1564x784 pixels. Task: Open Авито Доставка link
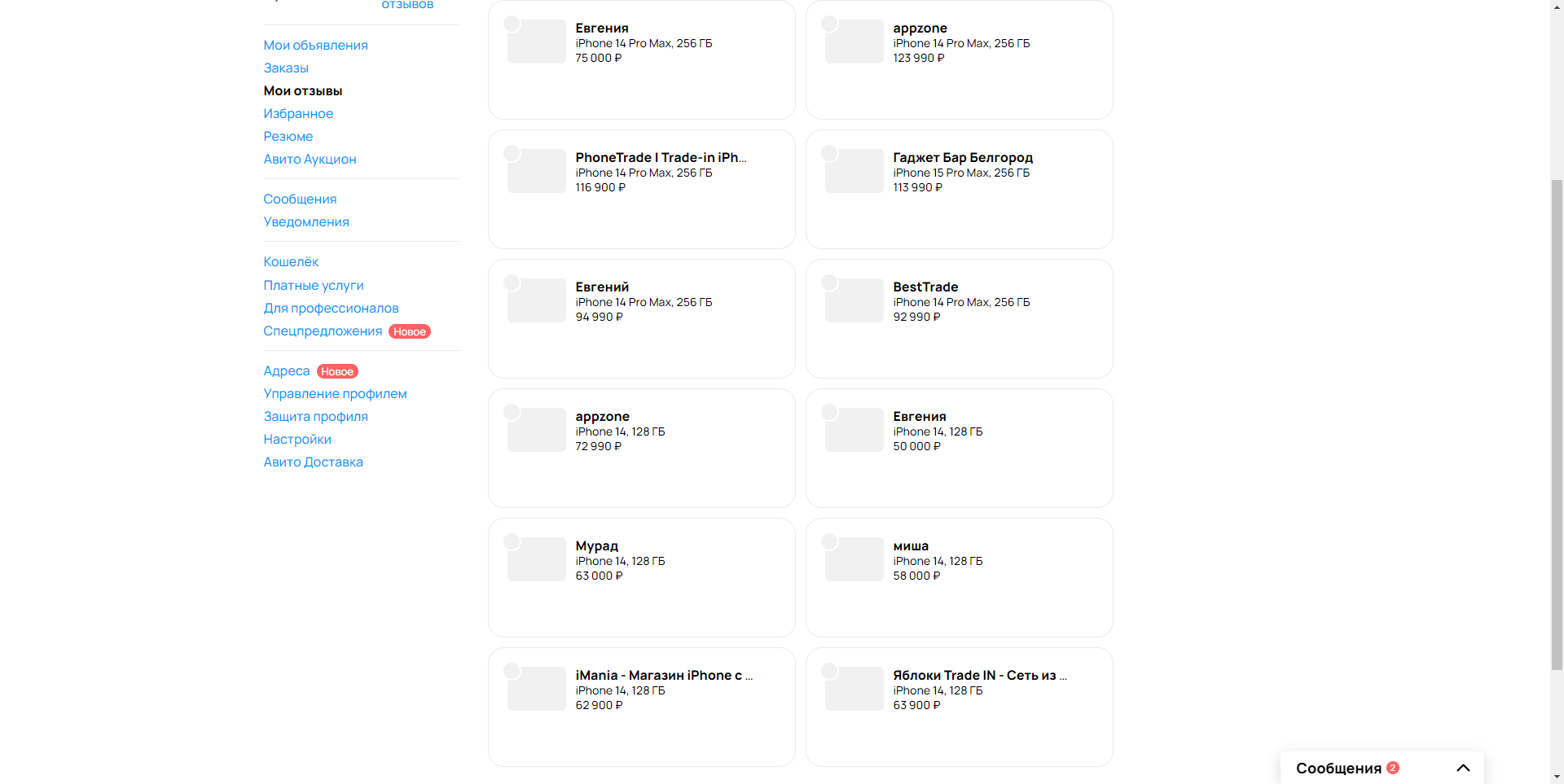[x=313, y=462]
